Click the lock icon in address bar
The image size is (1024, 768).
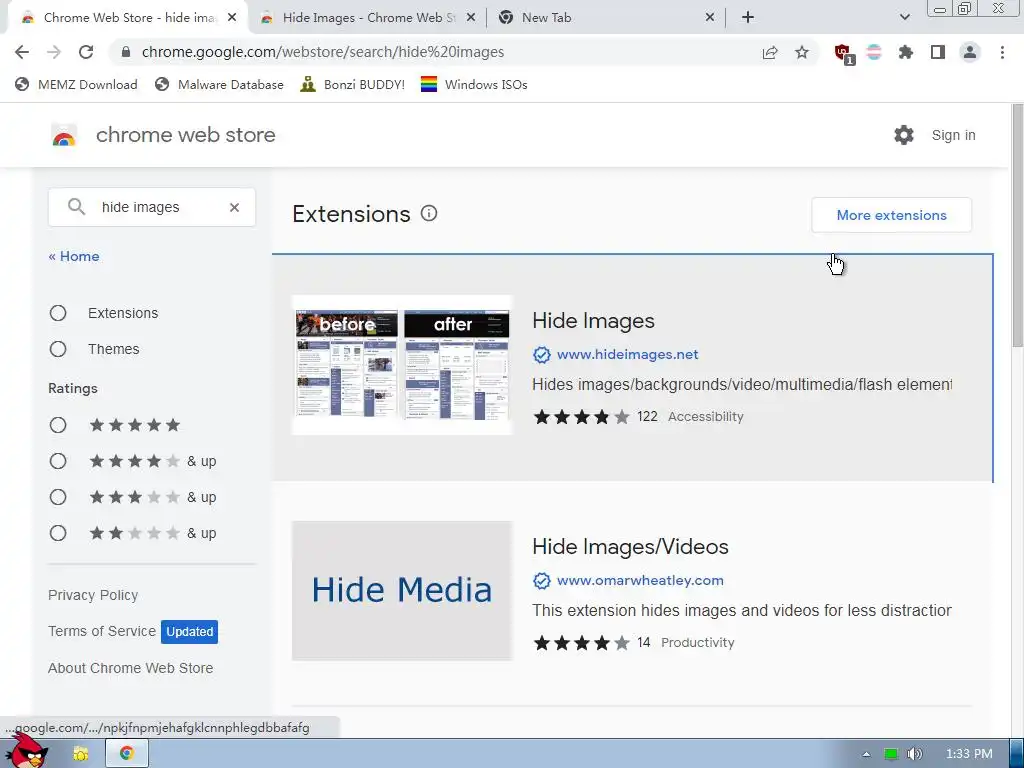[125, 52]
